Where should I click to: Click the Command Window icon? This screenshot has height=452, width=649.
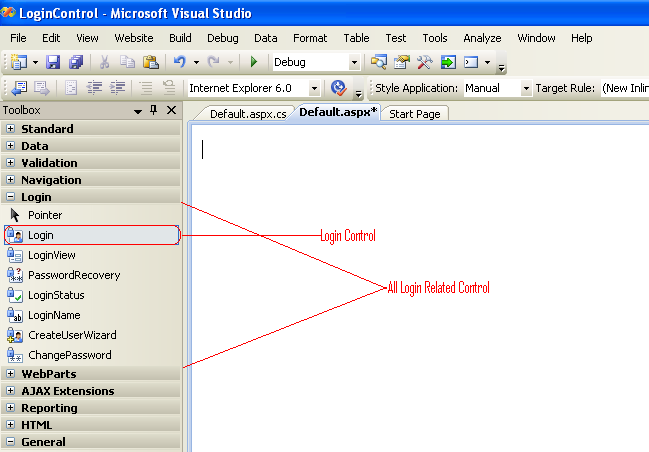(471, 63)
